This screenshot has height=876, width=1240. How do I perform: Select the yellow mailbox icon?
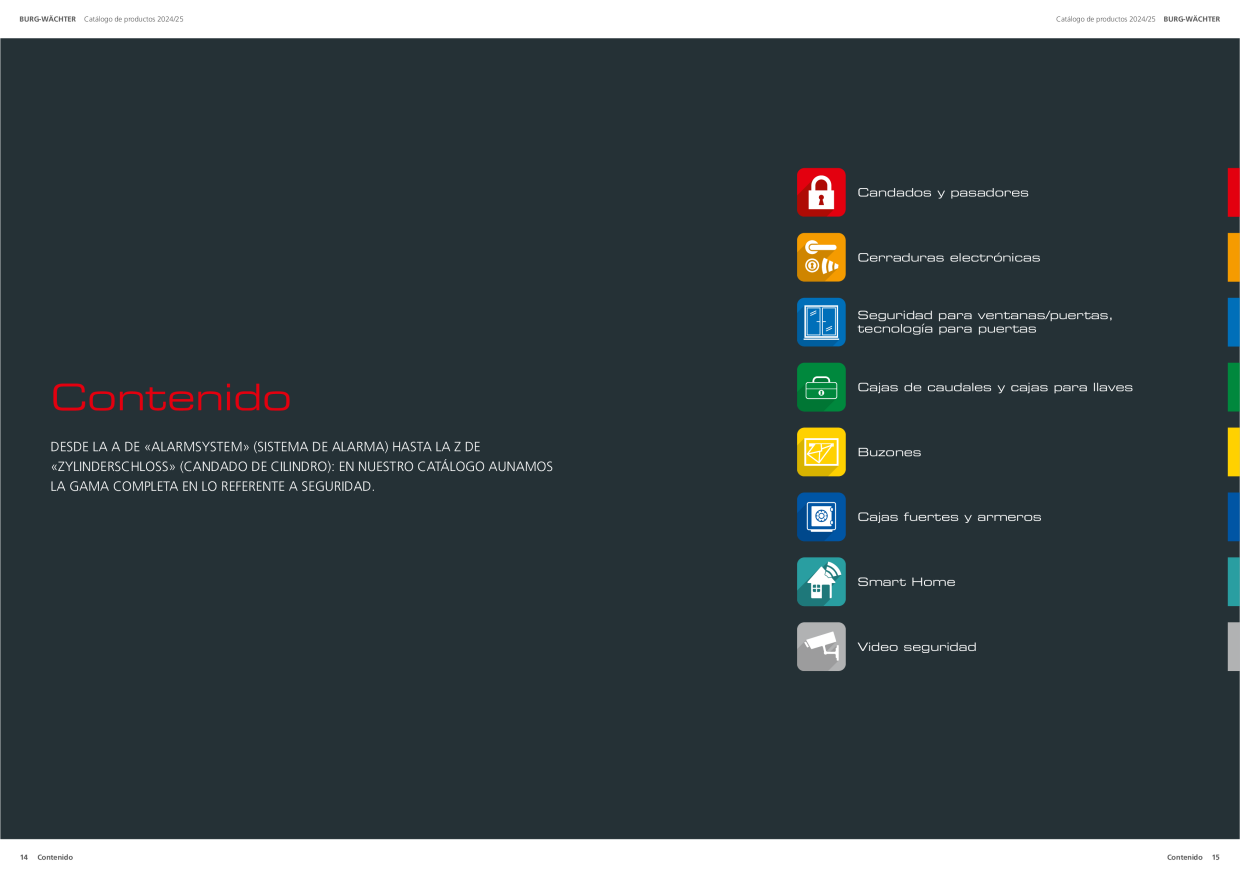click(821, 452)
